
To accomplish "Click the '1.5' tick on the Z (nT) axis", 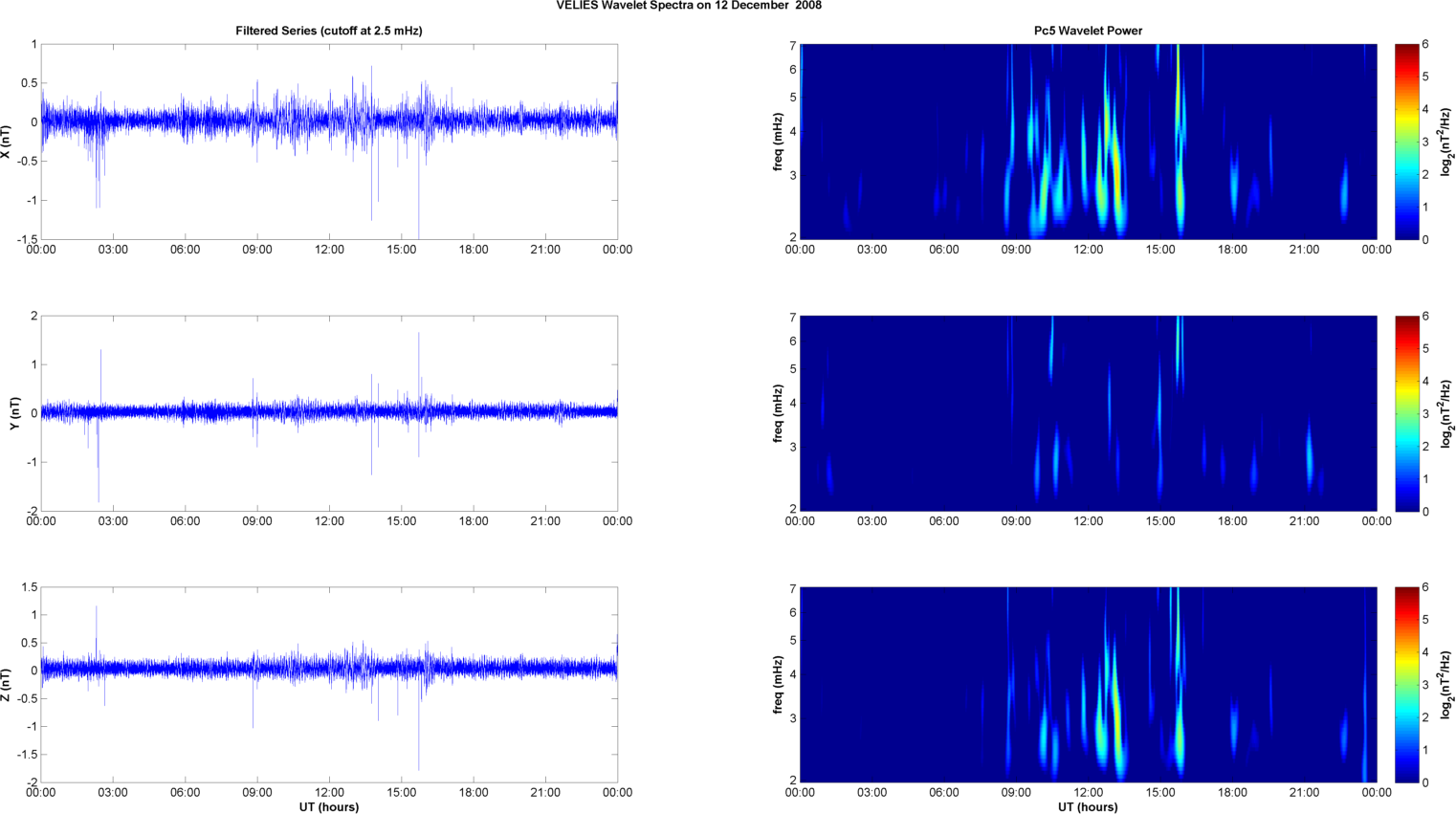I will [29, 587].
